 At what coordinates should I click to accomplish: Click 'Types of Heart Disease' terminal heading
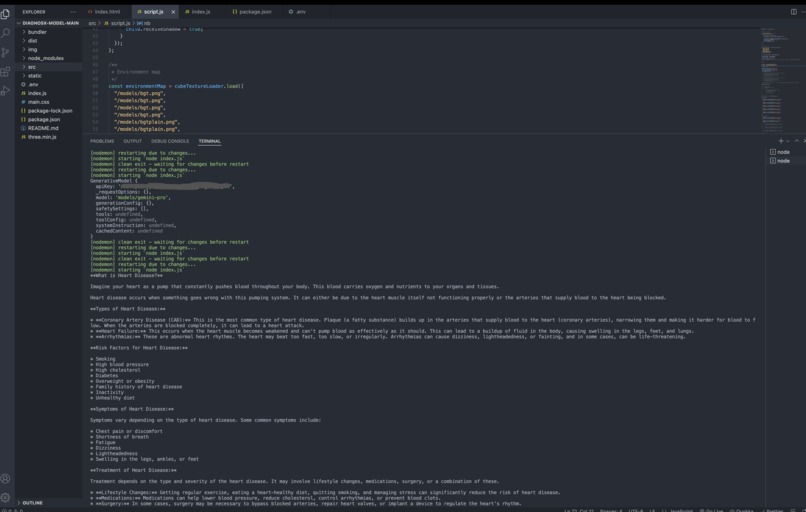(127, 309)
